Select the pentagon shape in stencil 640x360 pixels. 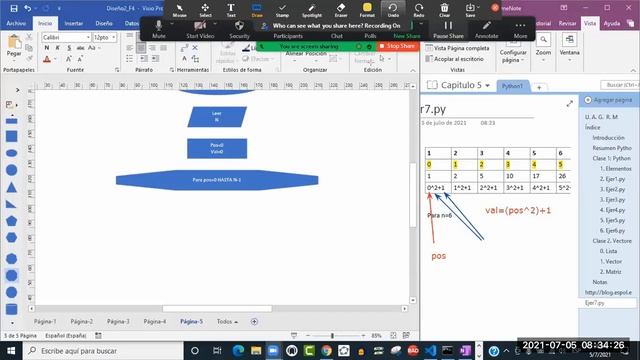tap(11, 221)
